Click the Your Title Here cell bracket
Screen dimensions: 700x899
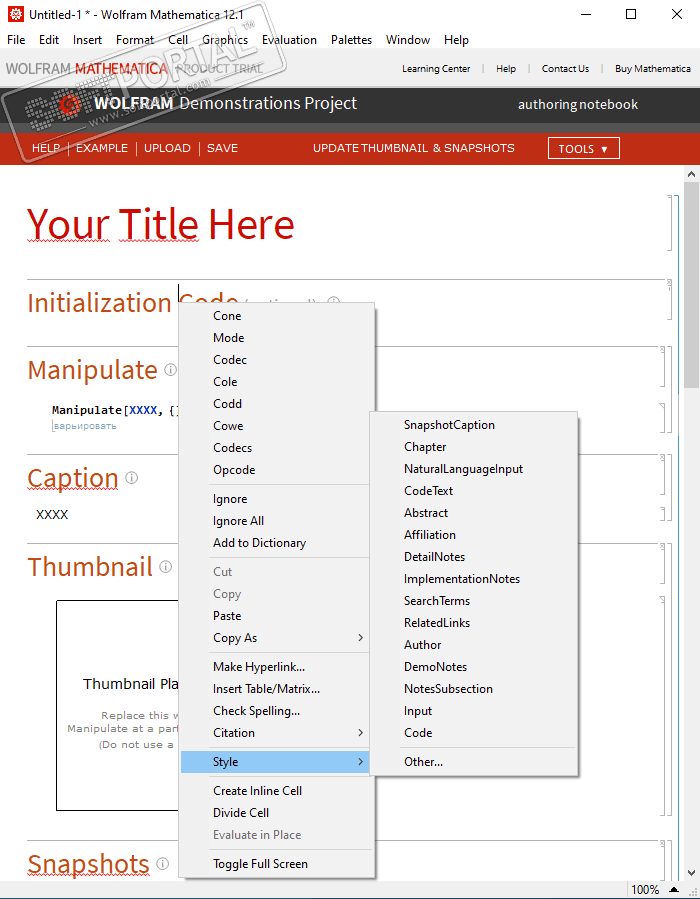[670, 223]
